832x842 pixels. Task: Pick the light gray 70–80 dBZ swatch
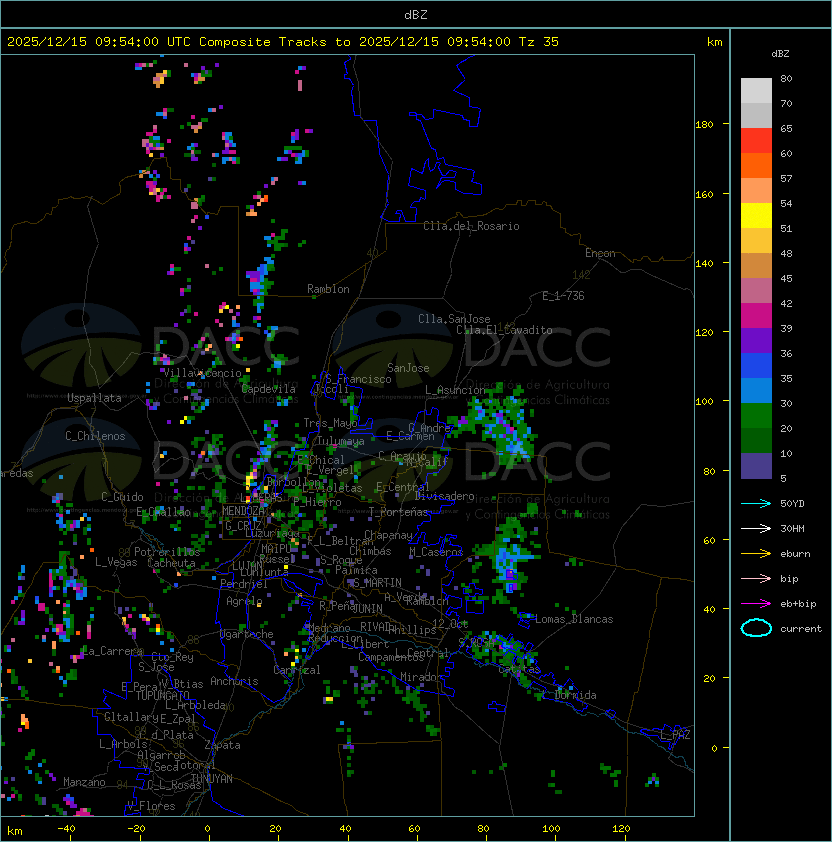coord(756,90)
